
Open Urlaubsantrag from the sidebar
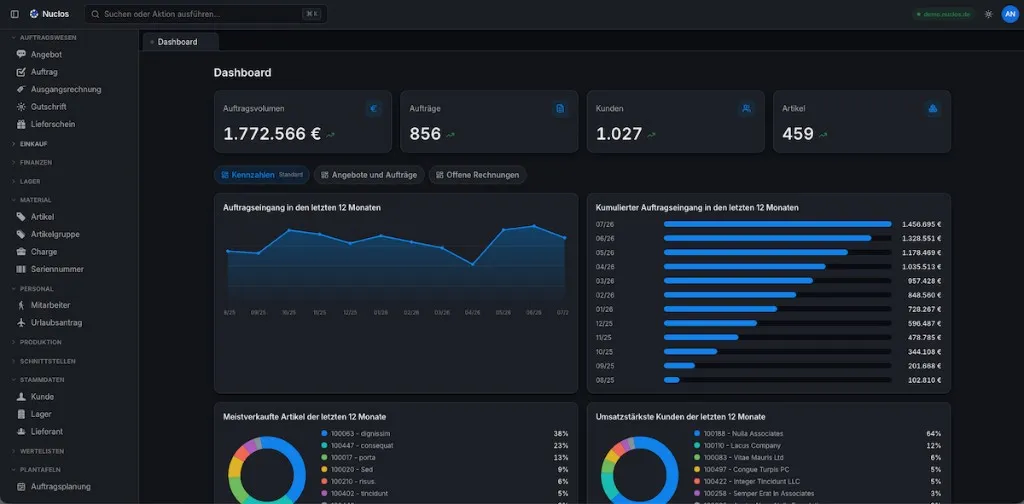56,323
